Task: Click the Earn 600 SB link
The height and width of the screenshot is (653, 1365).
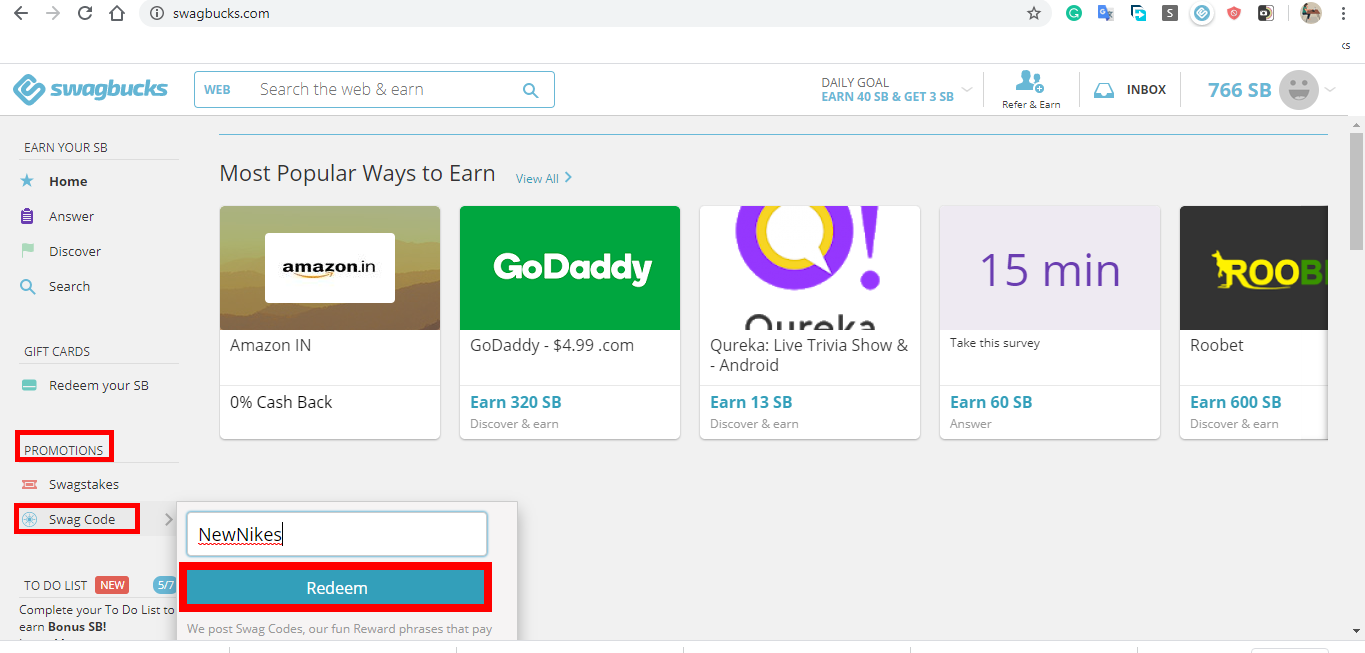Action: [x=1236, y=402]
